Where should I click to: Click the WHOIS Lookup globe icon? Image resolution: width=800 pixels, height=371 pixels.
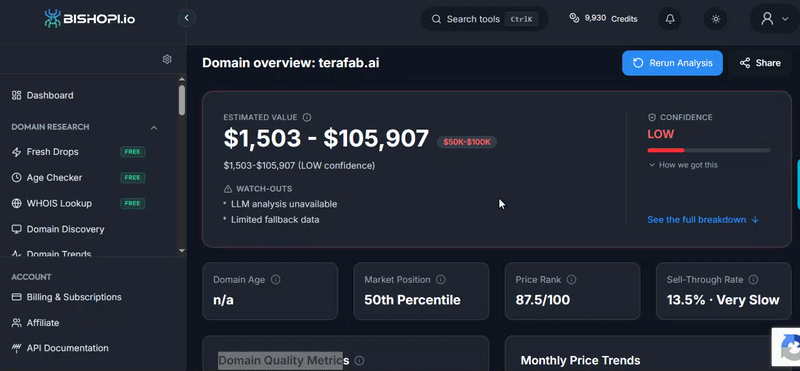click(x=16, y=204)
